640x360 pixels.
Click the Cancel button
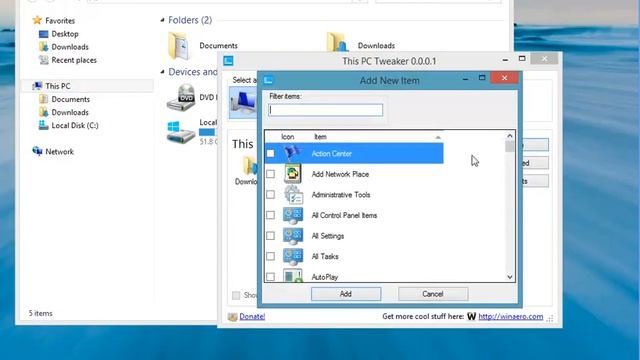433,294
